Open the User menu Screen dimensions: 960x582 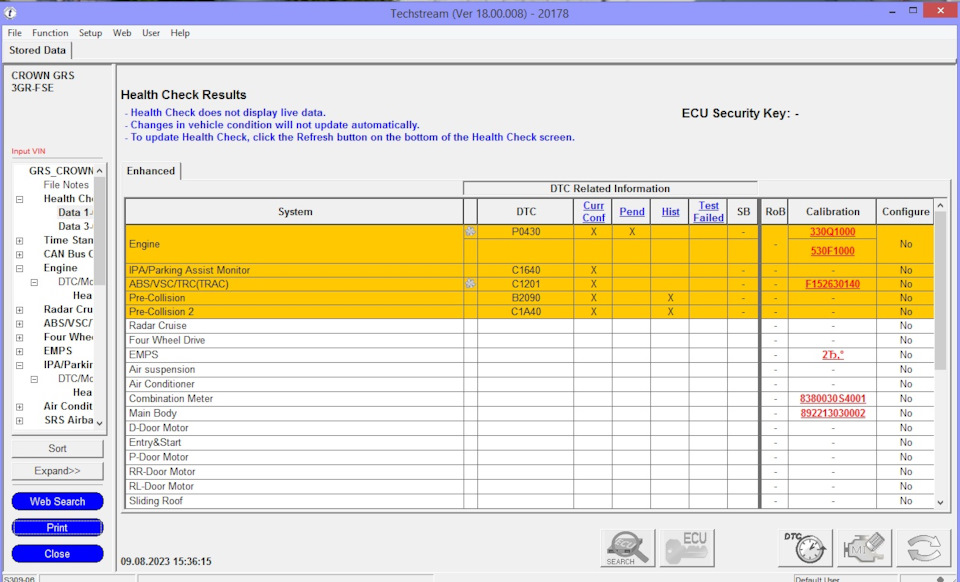click(x=151, y=33)
